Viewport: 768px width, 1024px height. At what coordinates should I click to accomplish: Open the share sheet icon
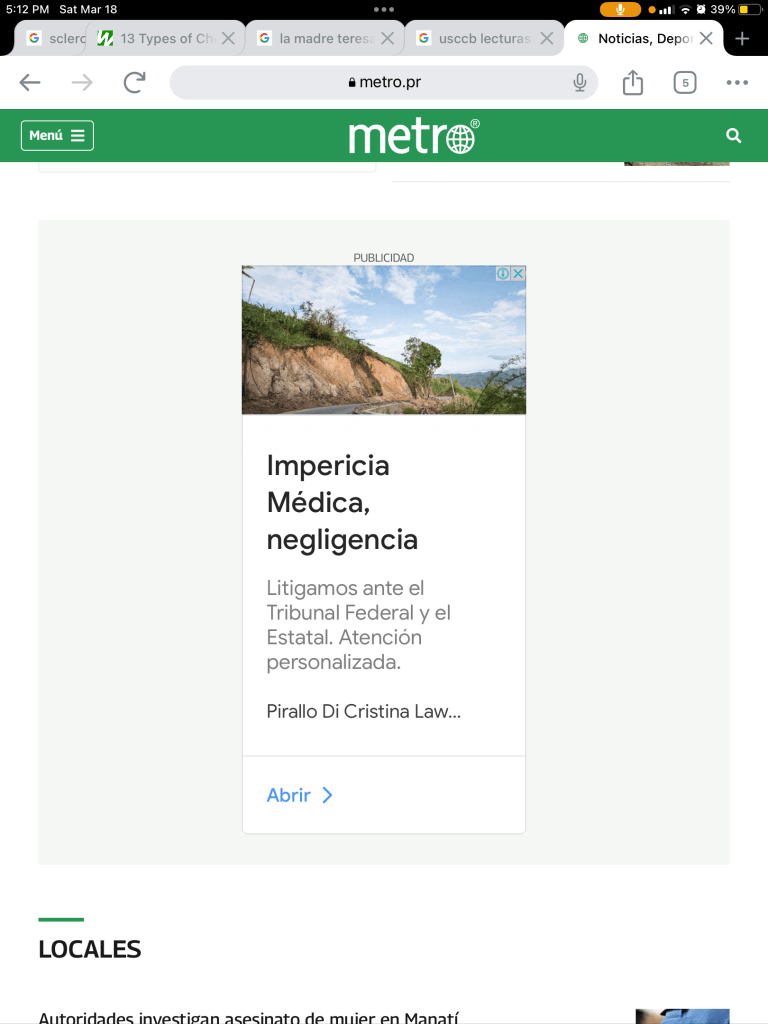tap(632, 83)
